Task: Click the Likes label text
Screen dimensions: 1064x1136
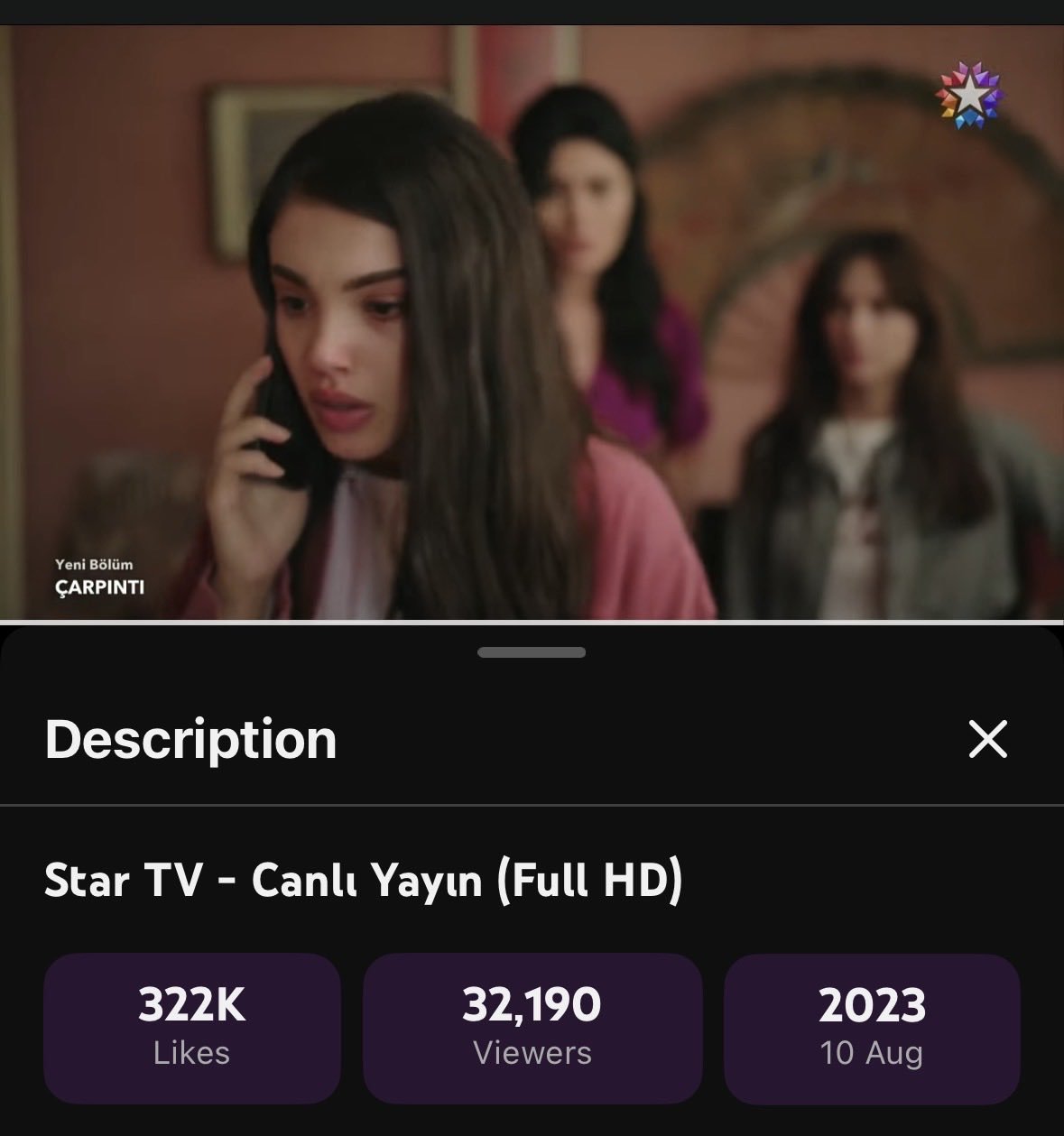Action: (x=191, y=1053)
